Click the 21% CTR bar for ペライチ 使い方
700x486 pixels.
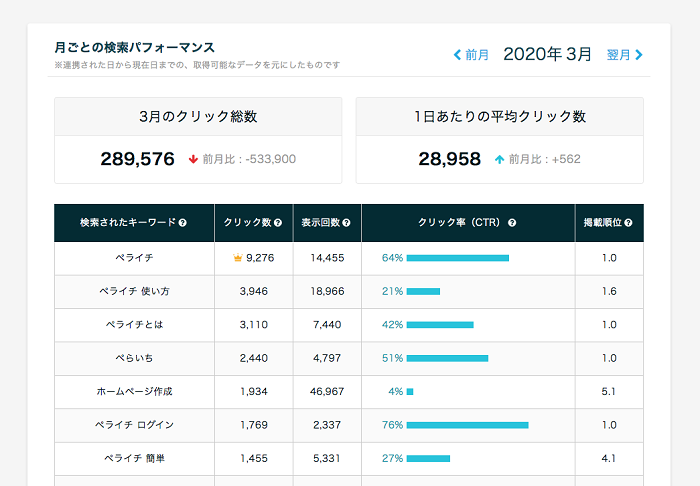423,291
